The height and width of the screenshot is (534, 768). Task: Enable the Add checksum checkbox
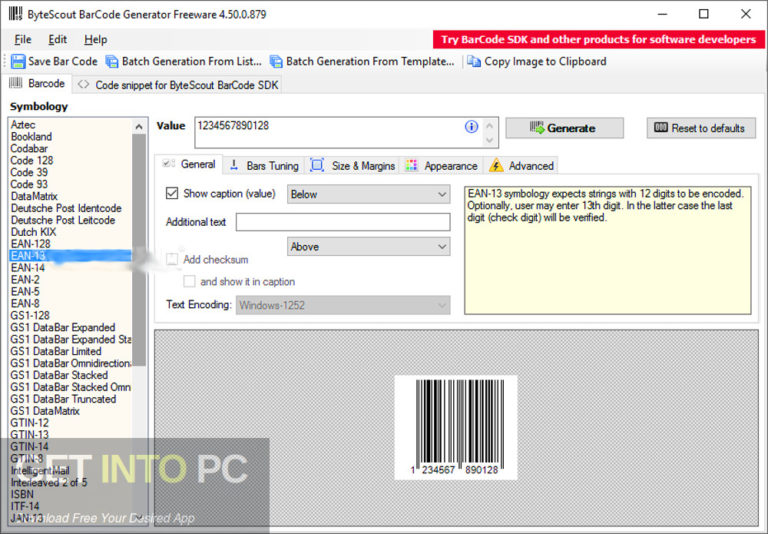coord(172,259)
